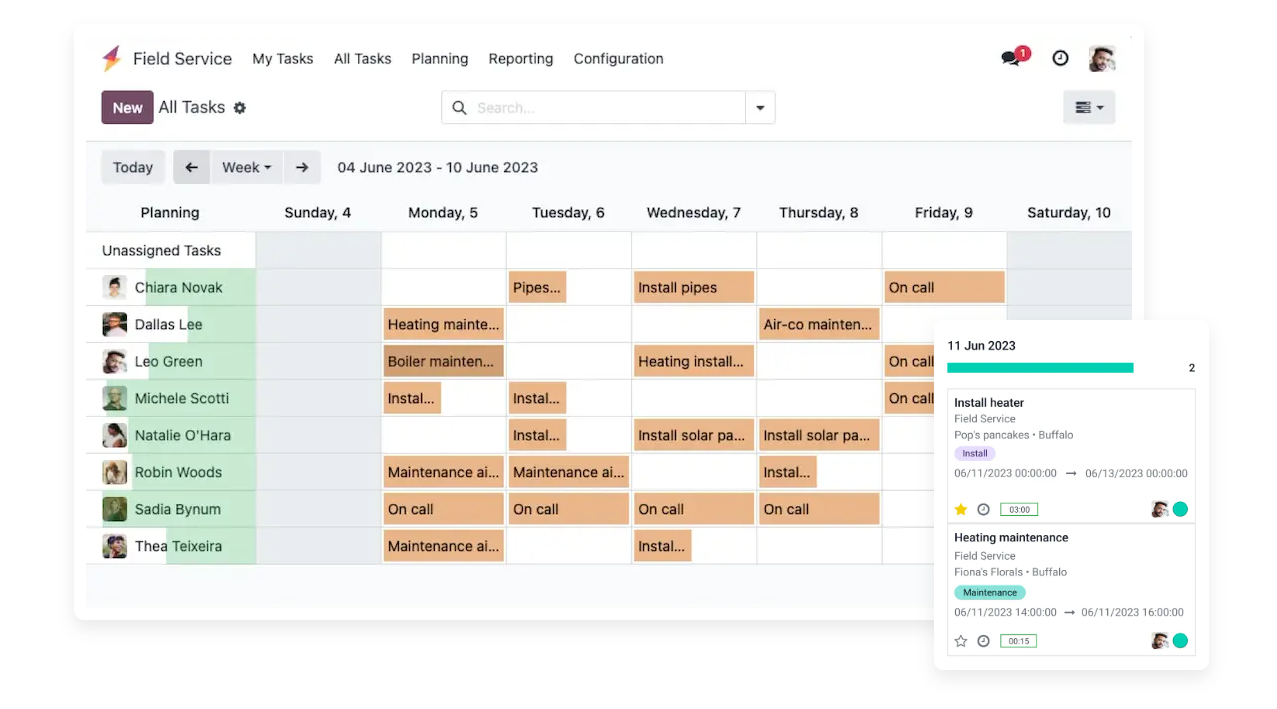Click the magnifier search icon

pyautogui.click(x=459, y=108)
